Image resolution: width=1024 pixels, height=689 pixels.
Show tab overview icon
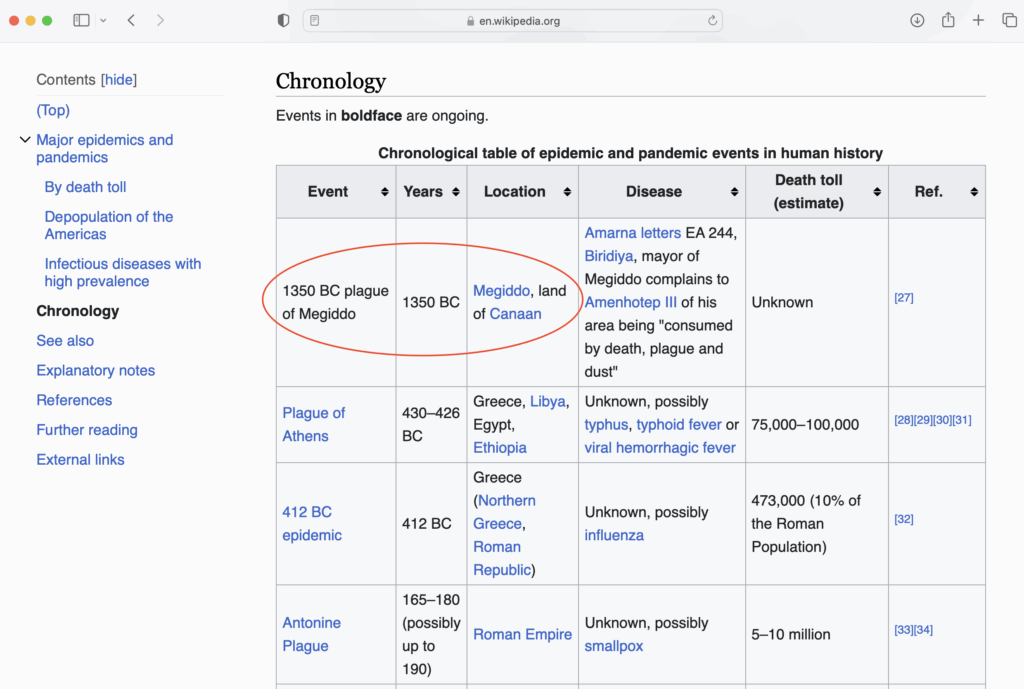(x=1009, y=21)
